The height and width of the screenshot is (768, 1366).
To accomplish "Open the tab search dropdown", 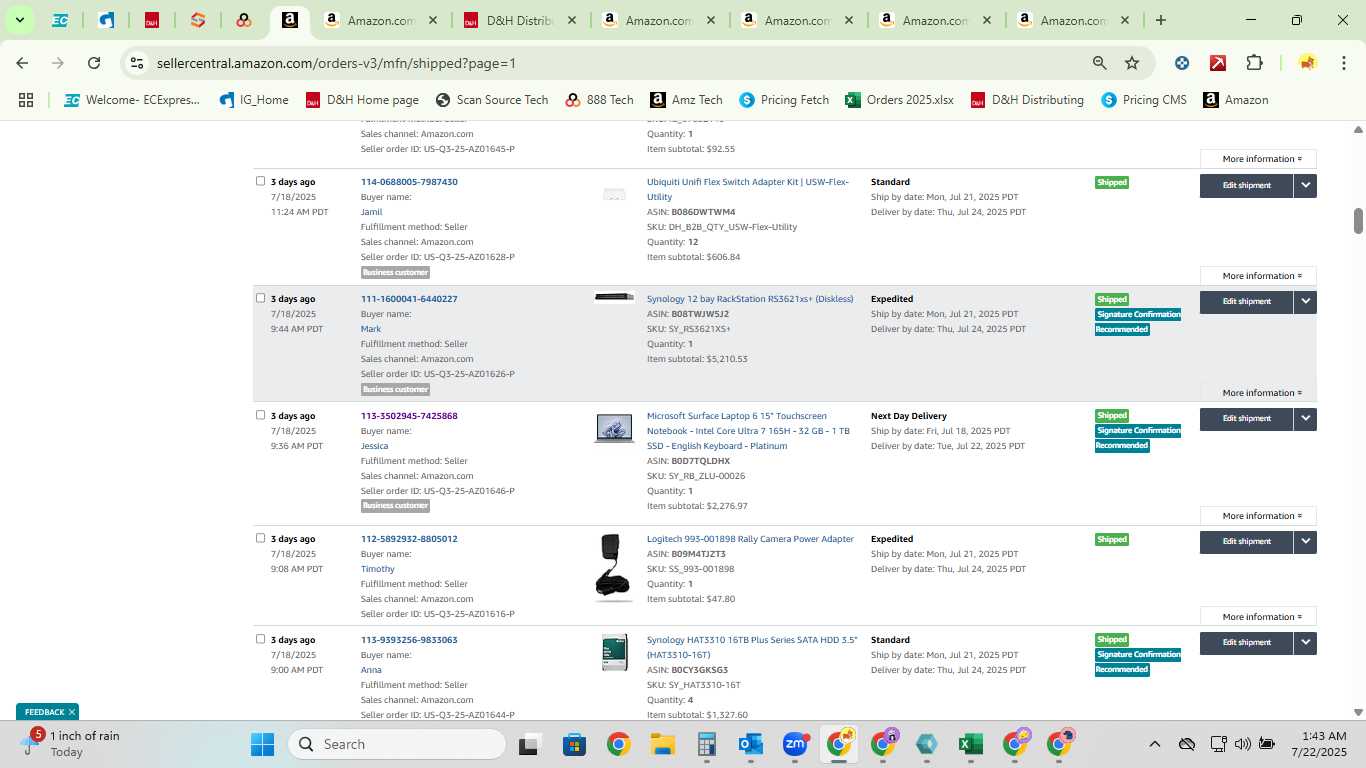I will point(19,20).
